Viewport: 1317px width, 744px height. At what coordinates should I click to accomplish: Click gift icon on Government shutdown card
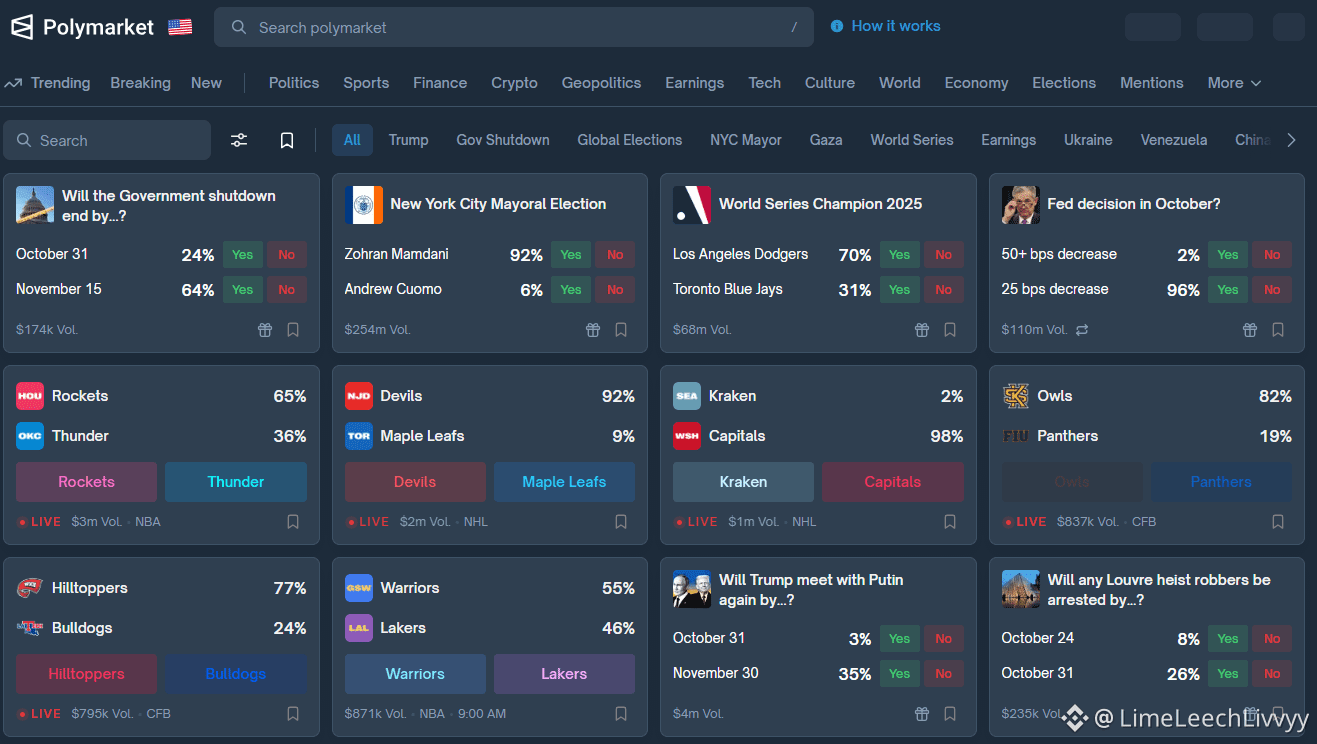pos(265,329)
